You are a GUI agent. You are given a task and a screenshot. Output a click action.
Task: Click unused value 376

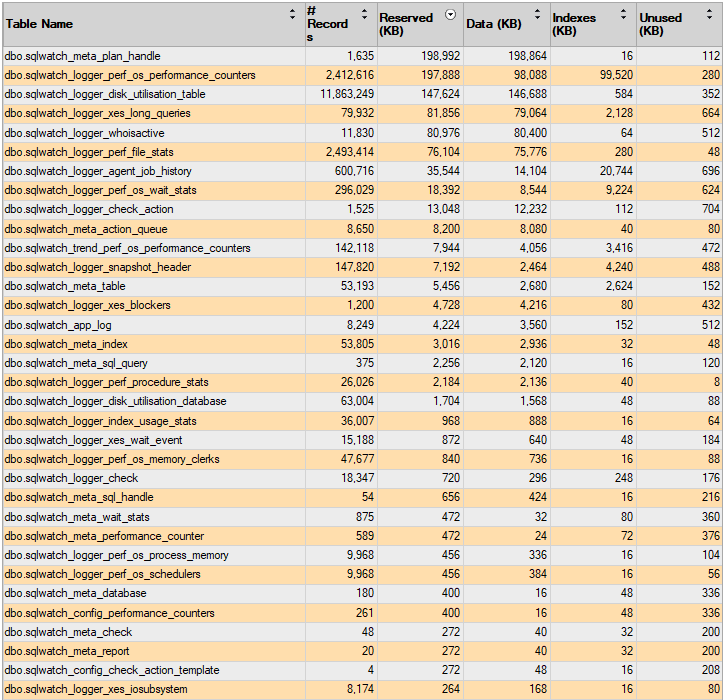pos(711,536)
